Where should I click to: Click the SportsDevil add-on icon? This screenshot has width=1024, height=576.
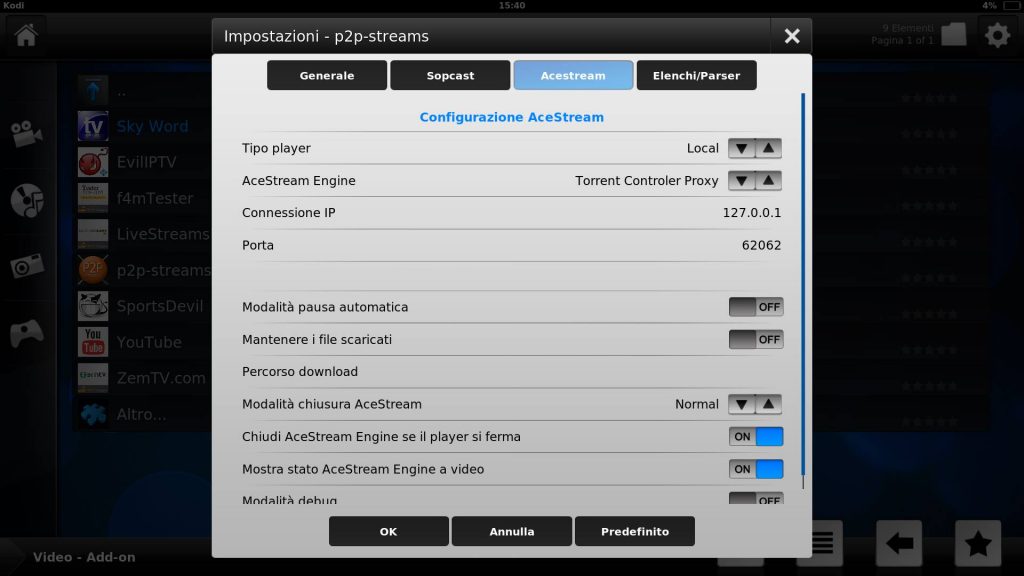[x=93, y=306]
